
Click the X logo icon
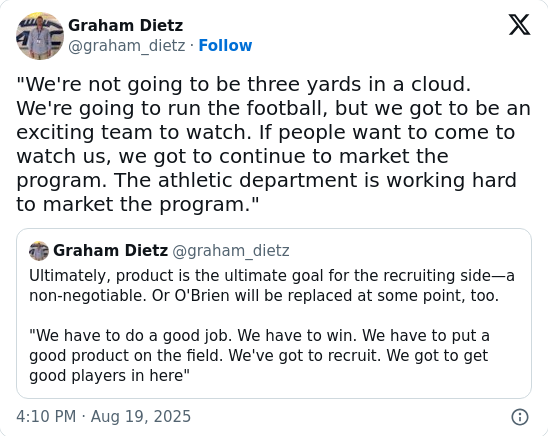point(519,25)
